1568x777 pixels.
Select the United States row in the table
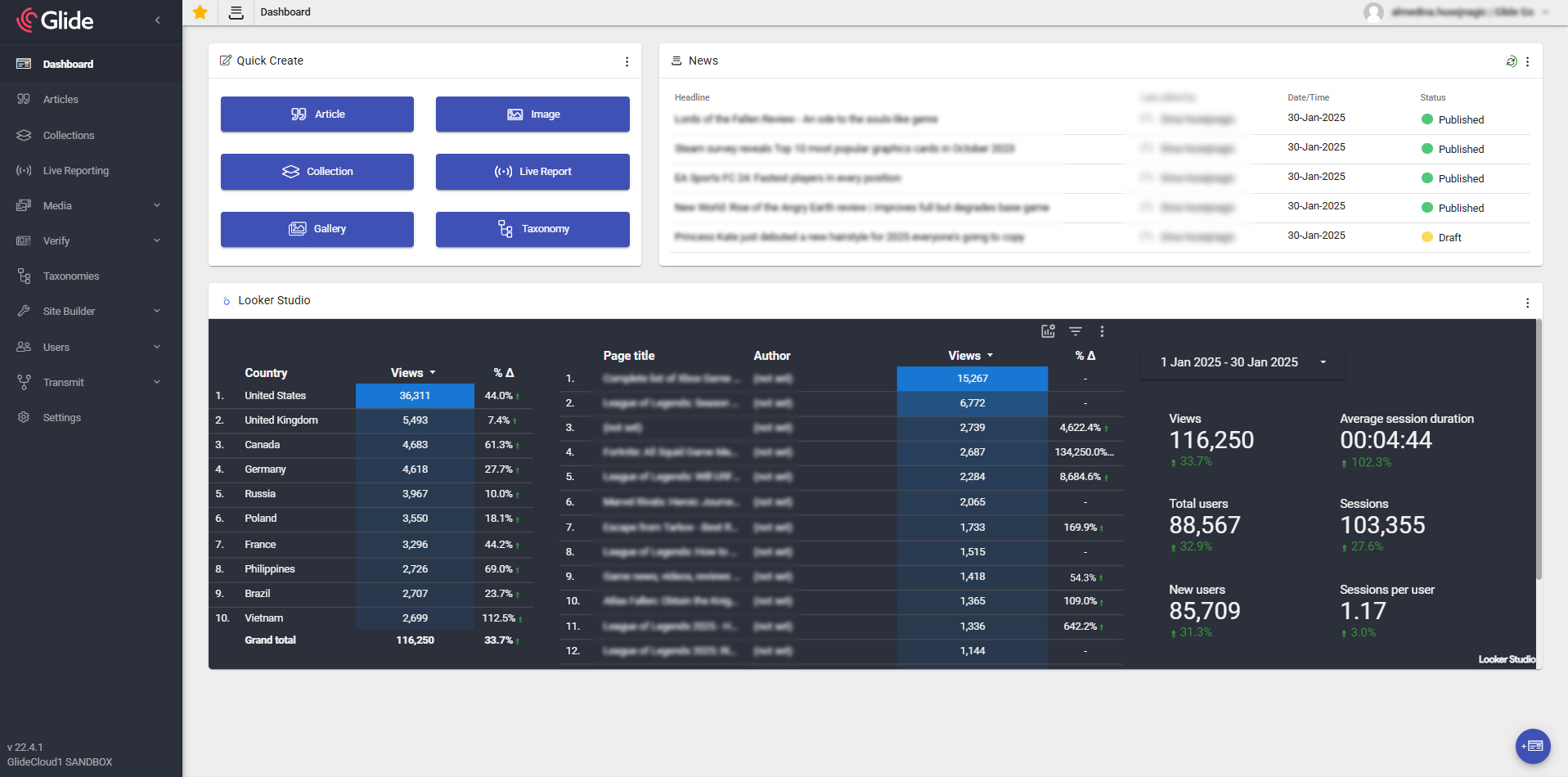pyautogui.click(x=275, y=395)
